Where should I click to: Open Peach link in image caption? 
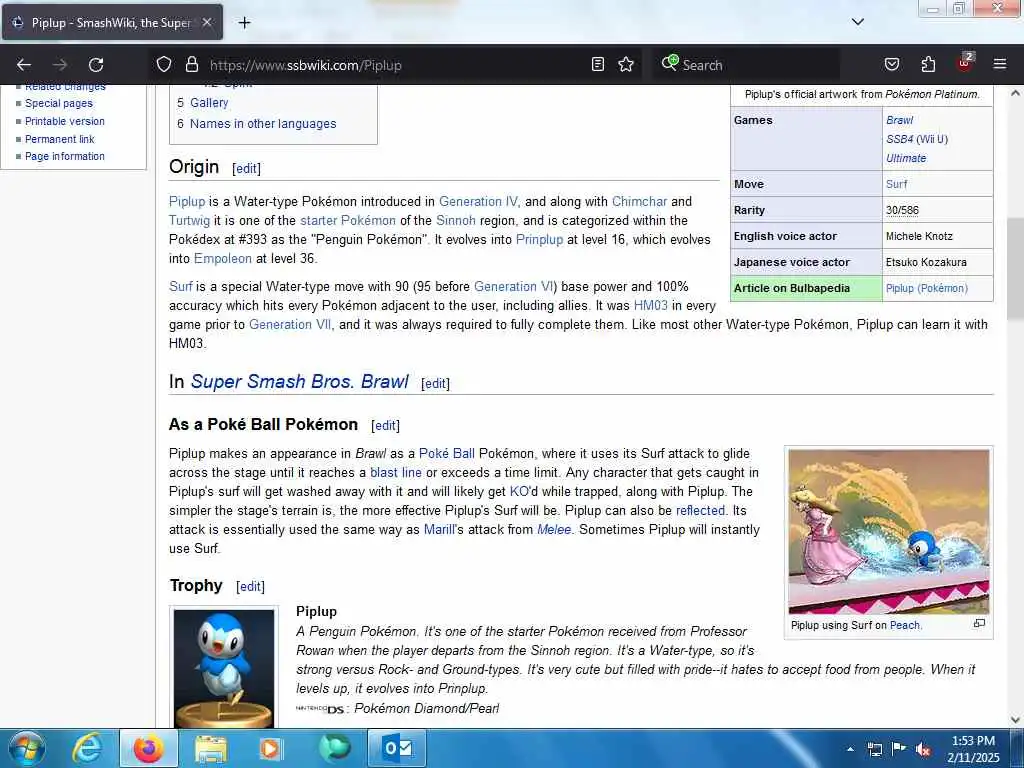904,625
